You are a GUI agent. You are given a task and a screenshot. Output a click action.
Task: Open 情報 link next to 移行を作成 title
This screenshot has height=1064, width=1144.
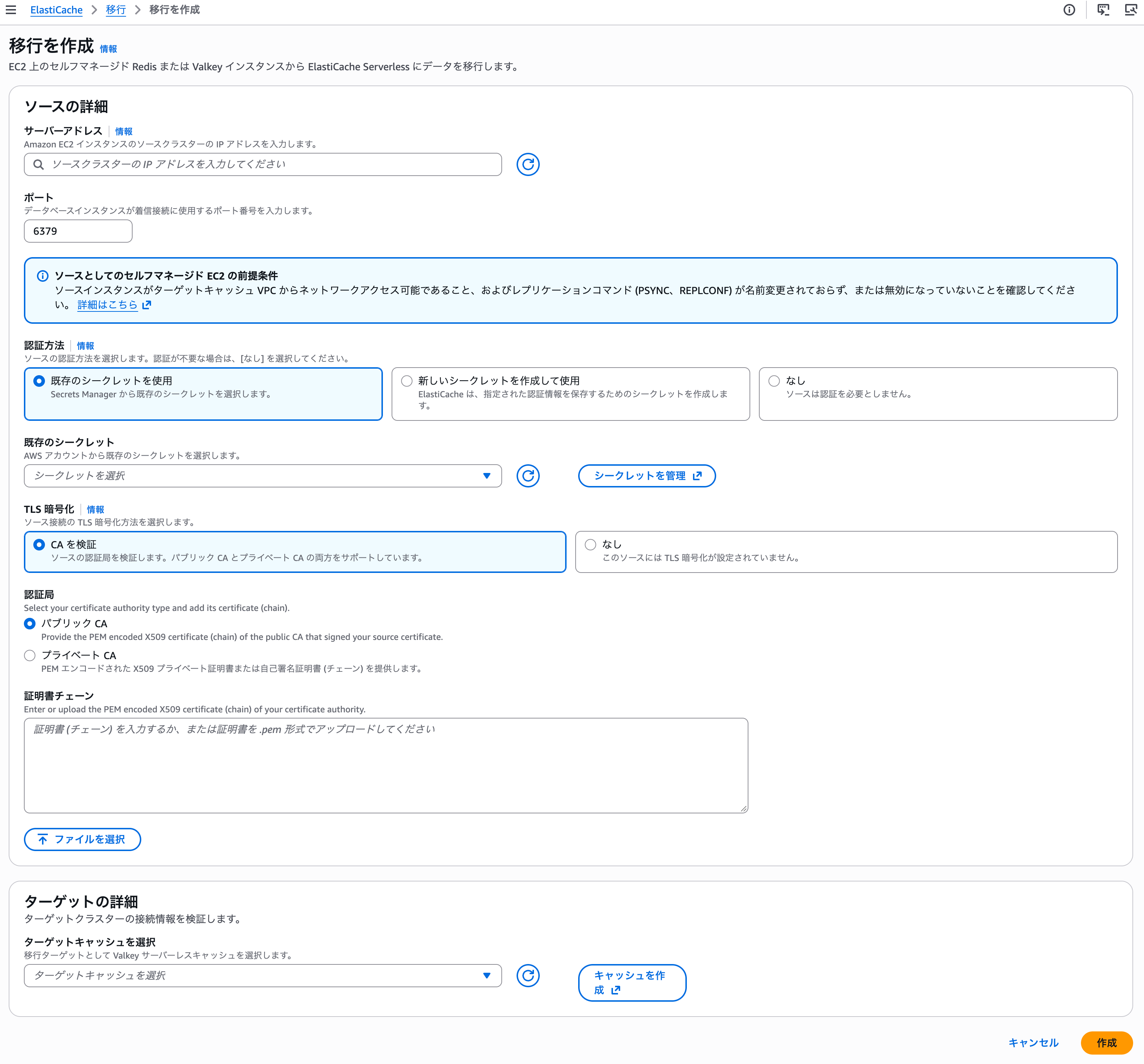tap(108, 49)
